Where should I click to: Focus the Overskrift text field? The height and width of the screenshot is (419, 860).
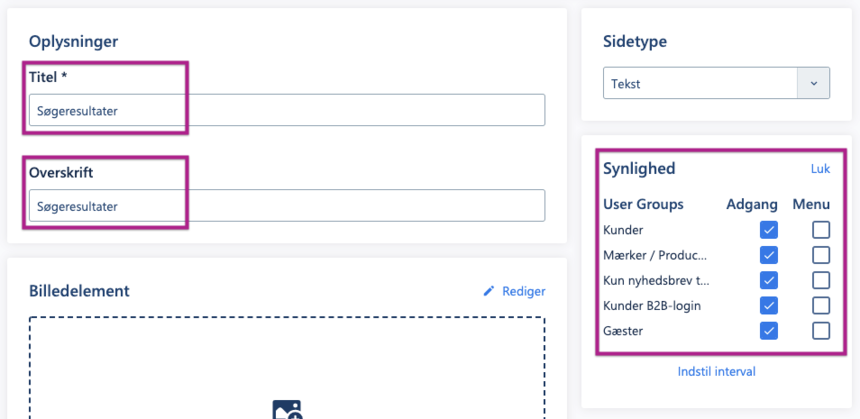point(286,206)
